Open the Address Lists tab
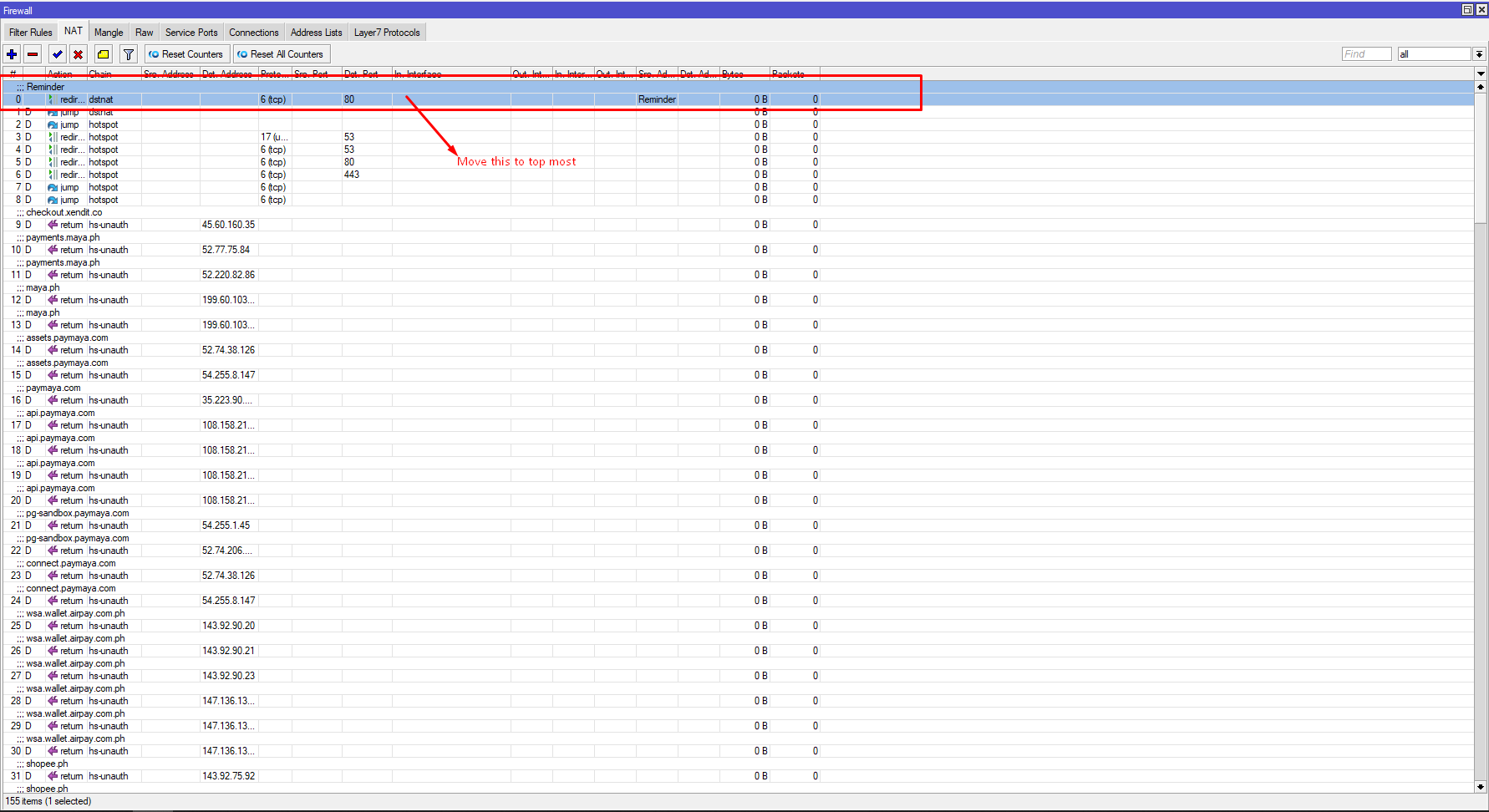The image size is (1489, 812). 316,33
